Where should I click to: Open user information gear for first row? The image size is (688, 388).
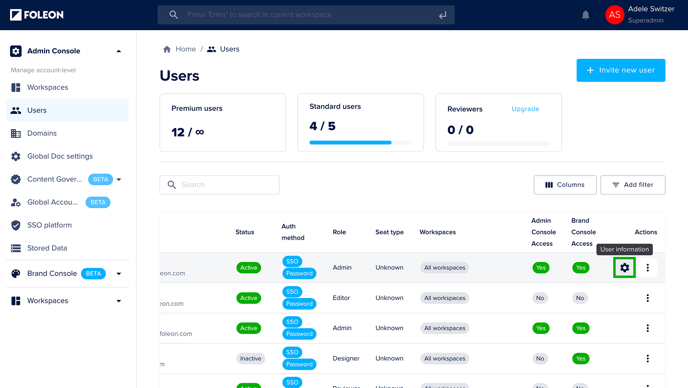click(x=624, y=267)
